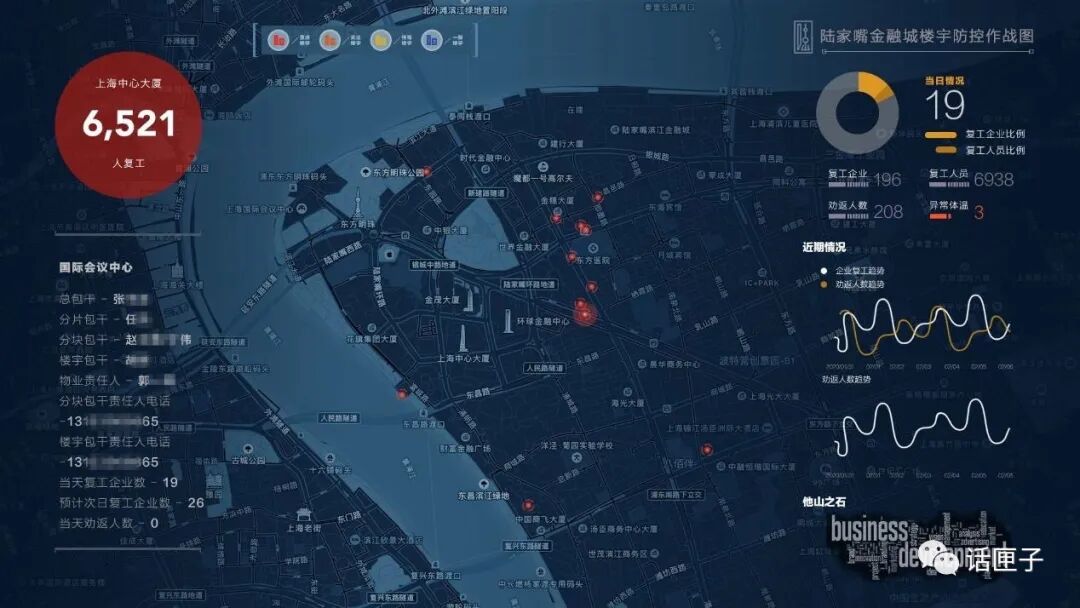Click the 异常体温 value 3
Screen dimensions: 1080x608
[979, 213]
